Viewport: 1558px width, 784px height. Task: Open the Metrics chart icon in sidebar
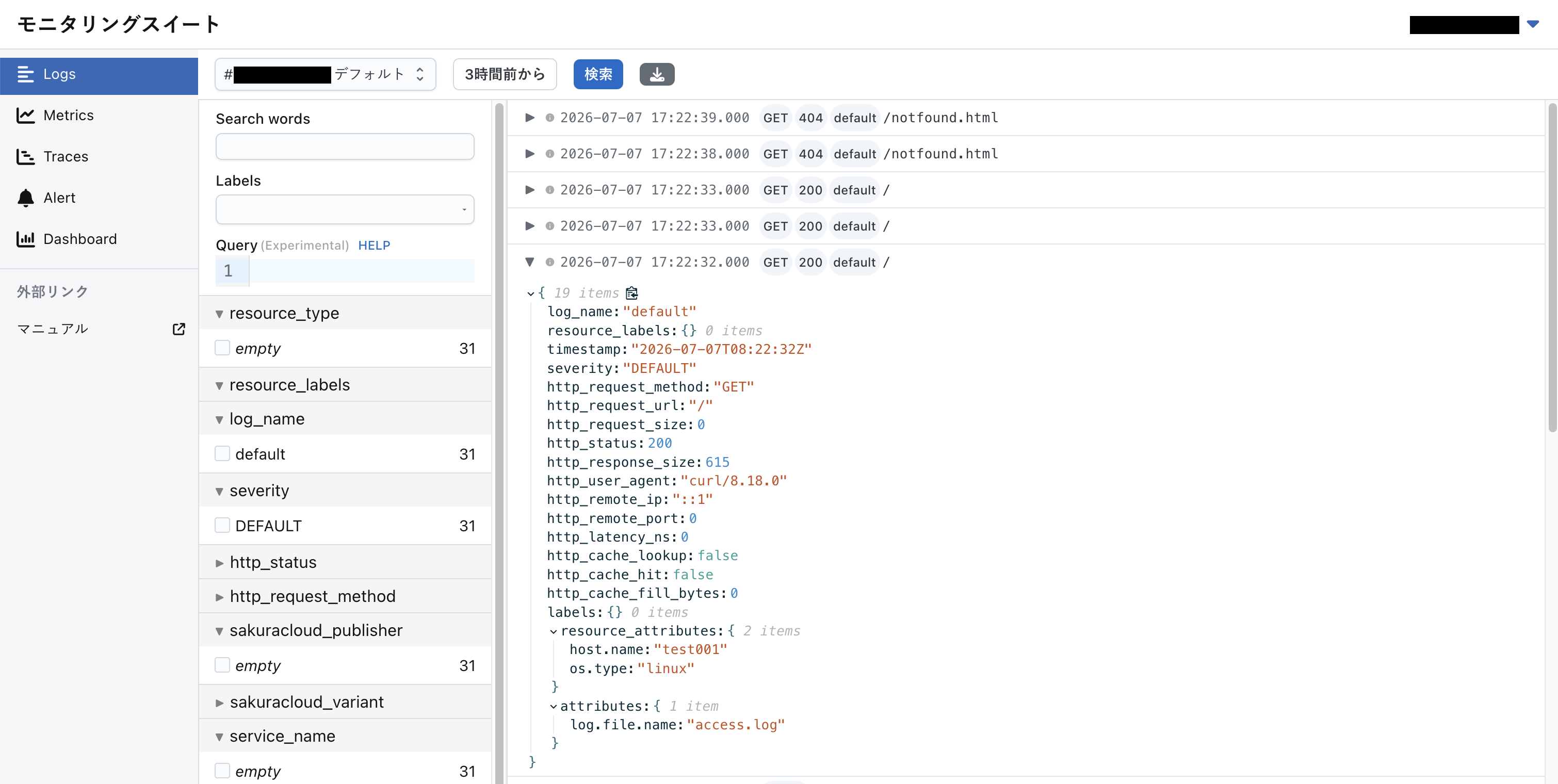(x=25, y=116)
